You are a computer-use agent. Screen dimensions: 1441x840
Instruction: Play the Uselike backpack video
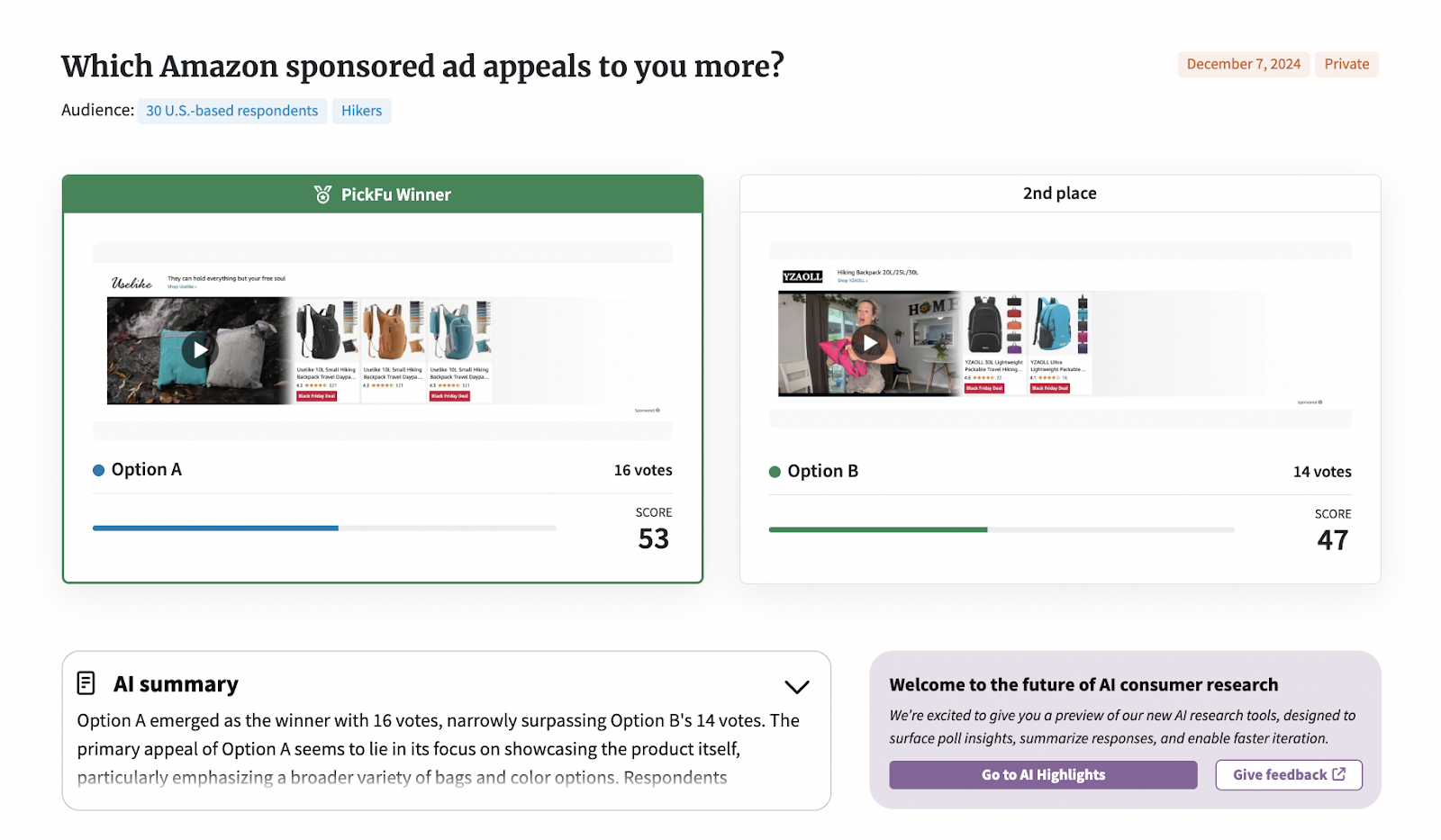coord(200,349)
